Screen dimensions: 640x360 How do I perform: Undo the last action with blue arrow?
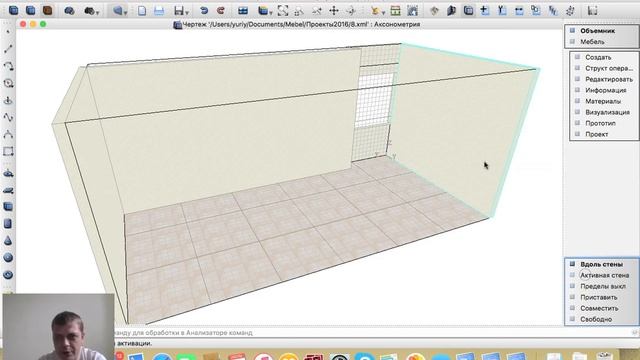click(x=204, y=11)
